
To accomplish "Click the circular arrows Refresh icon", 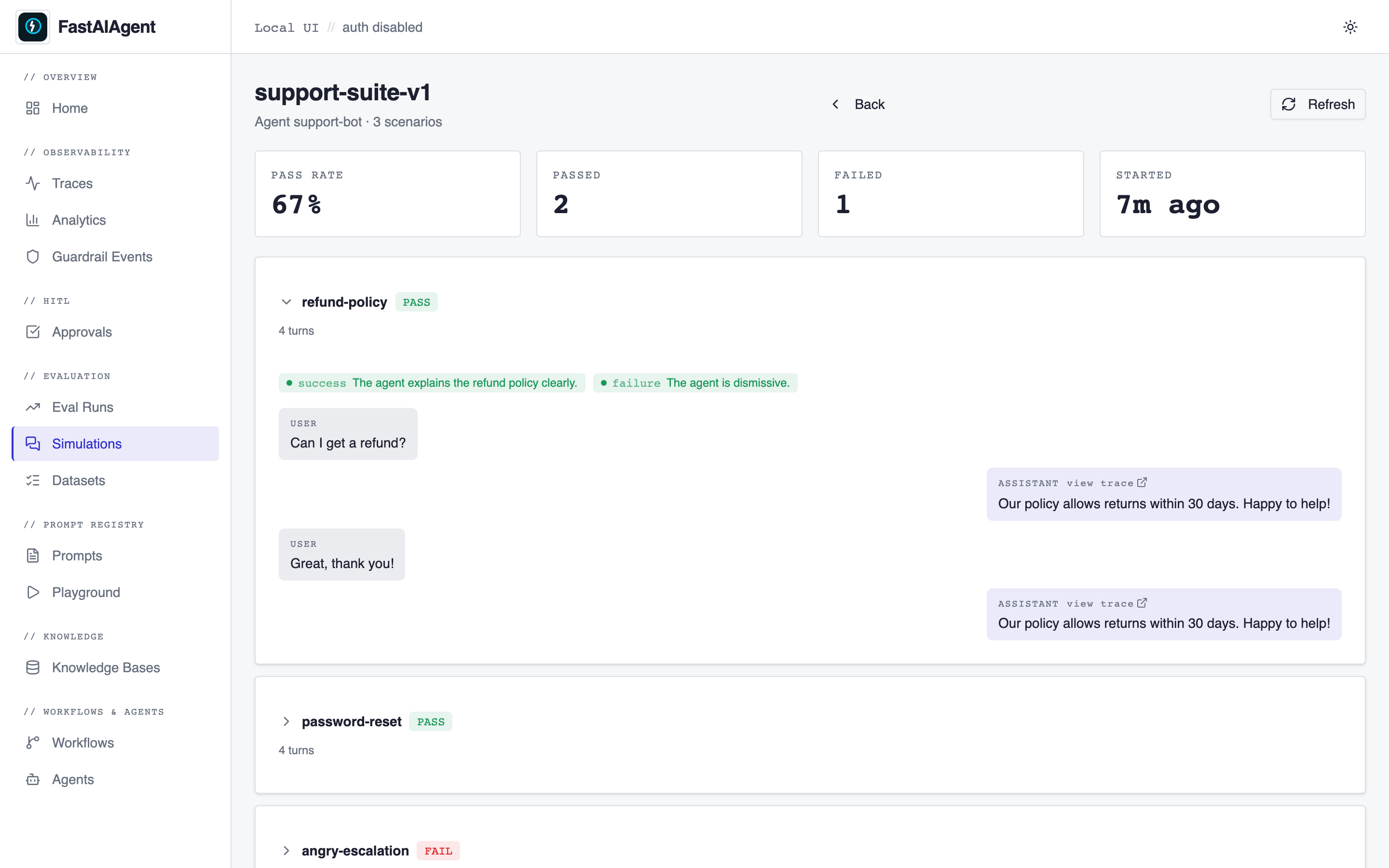I will 1289,104.
